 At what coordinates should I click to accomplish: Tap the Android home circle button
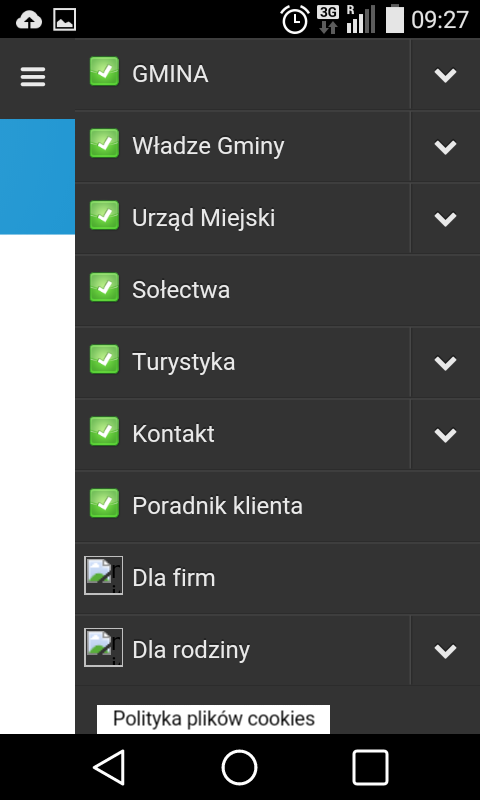pos(239,767)
